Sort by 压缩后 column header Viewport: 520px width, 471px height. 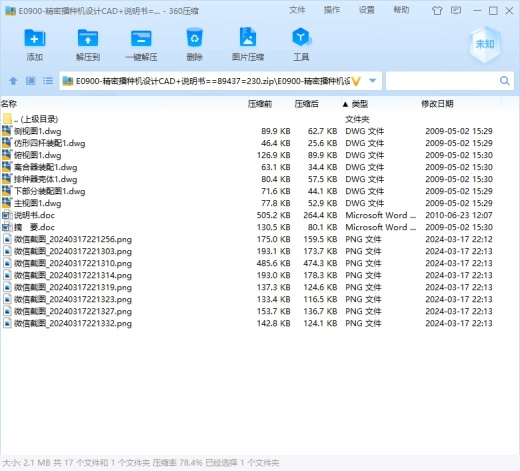[306, 104]
